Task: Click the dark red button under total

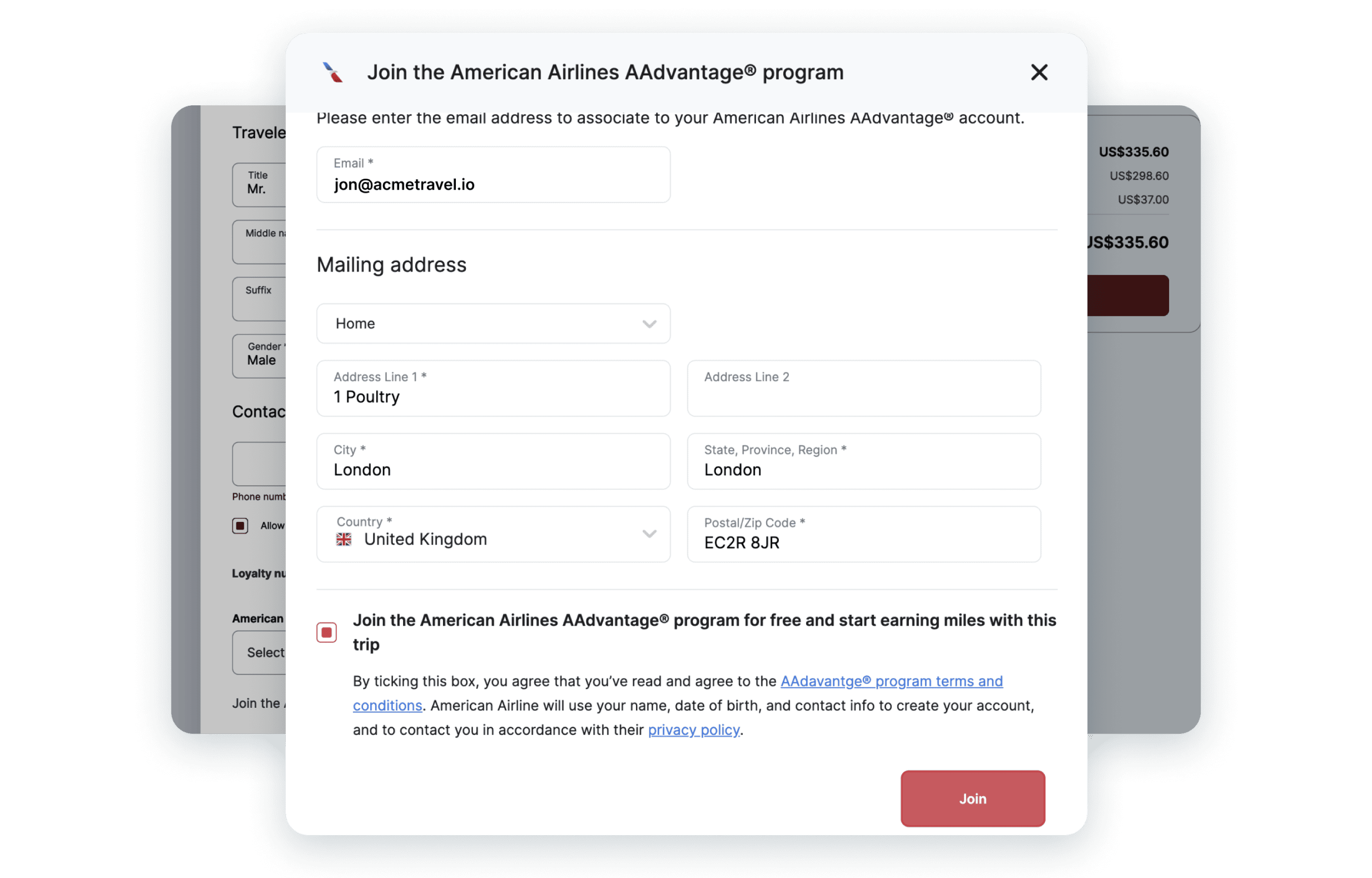Action: tap(1128, 296)
